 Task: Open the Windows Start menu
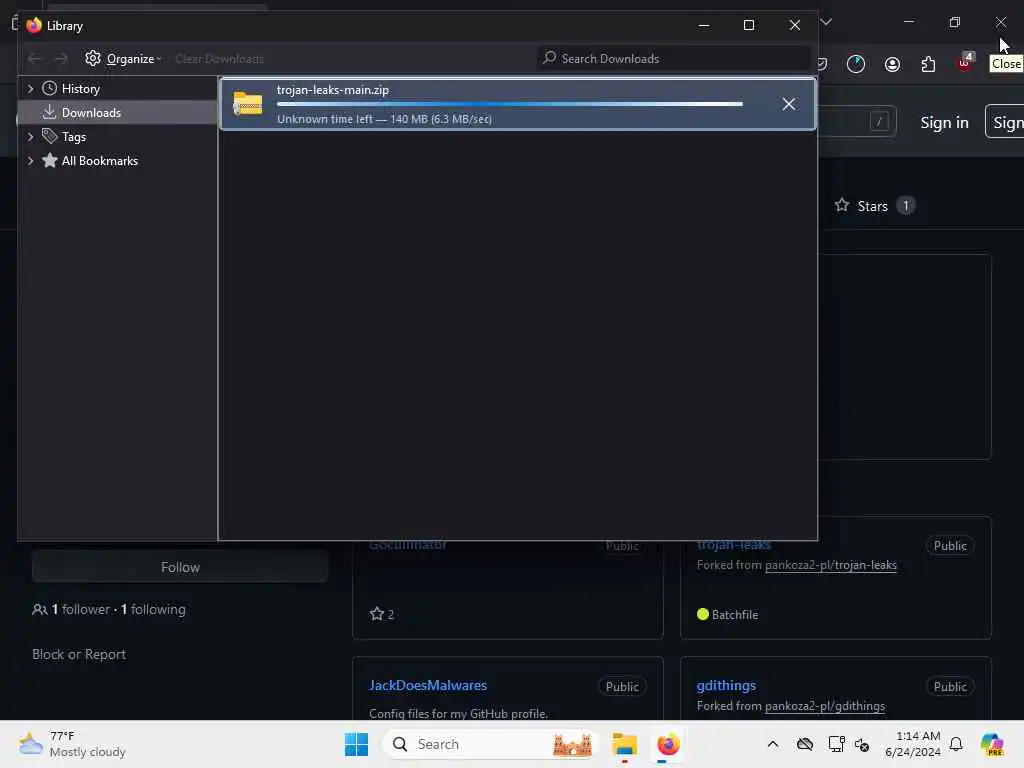pos(356,744)
